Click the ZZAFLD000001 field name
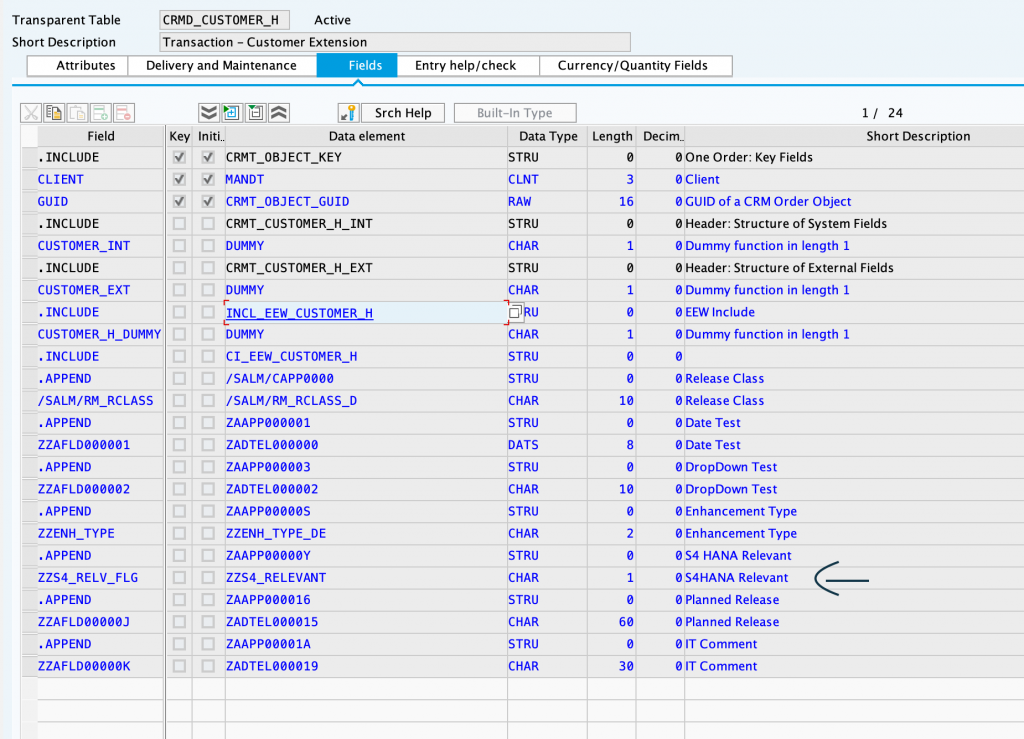The image size is (1024, 739). pos(84,445)
